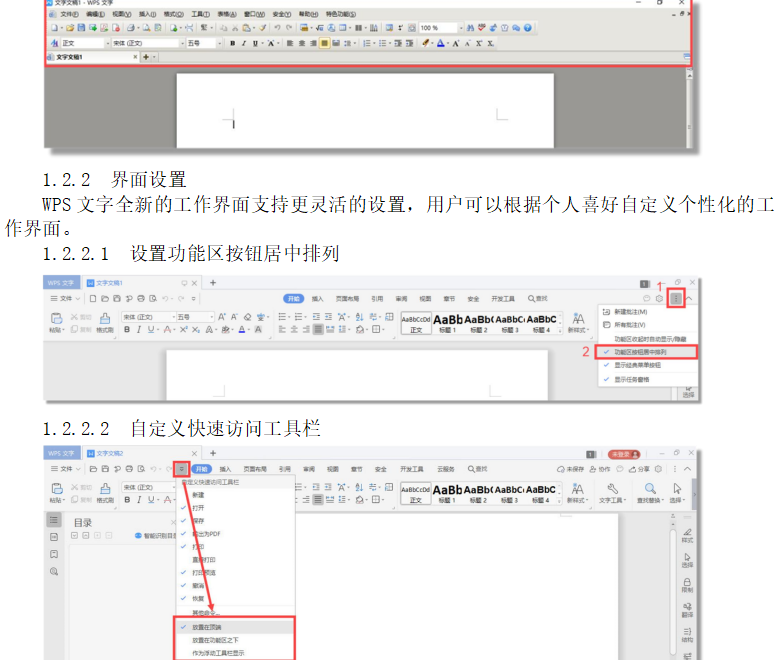Click the vertical-dots interface settings icon
Viewport: 783px width, 660px height.
click(677, 298)
